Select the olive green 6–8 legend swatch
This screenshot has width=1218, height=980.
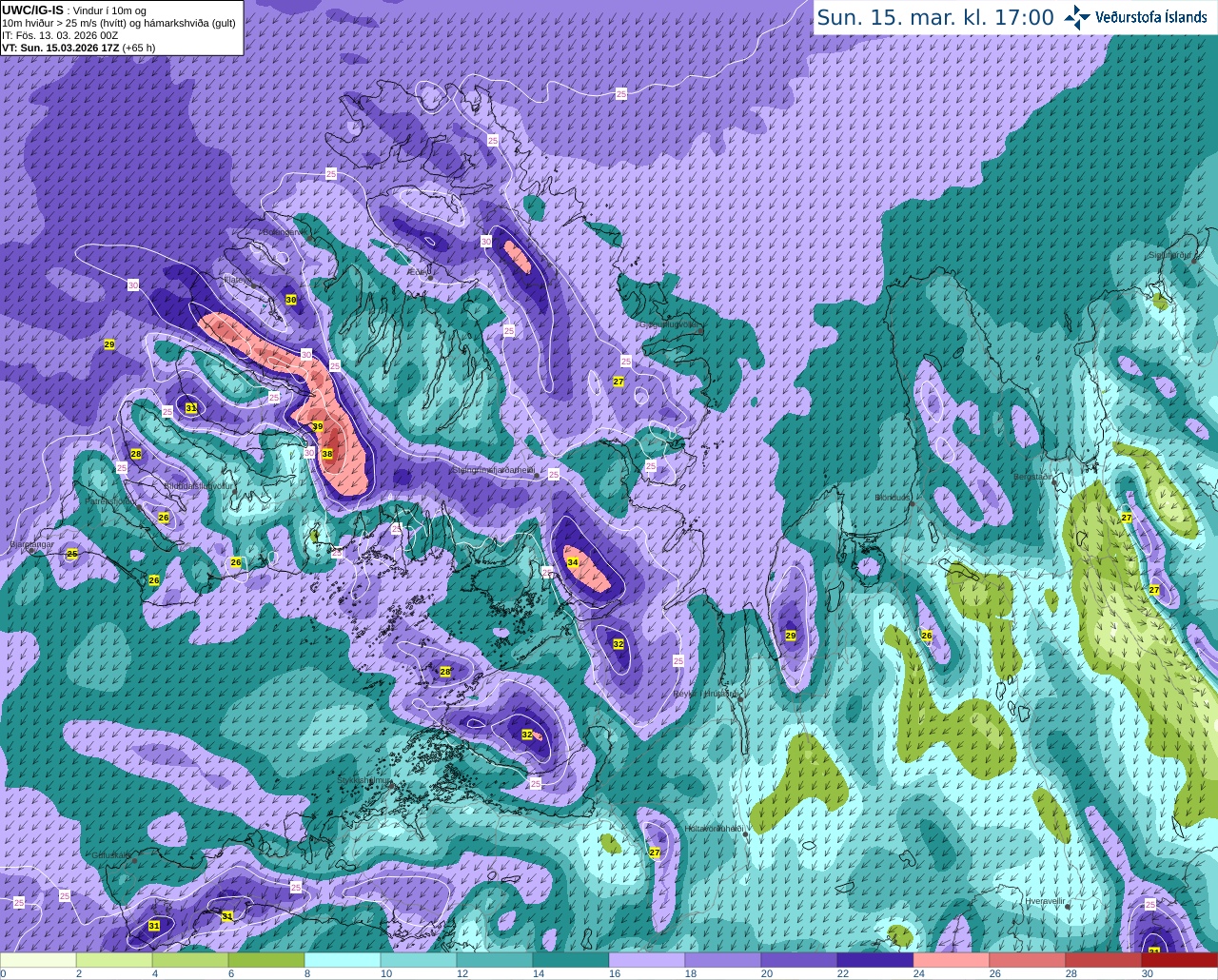coord(266,960)
